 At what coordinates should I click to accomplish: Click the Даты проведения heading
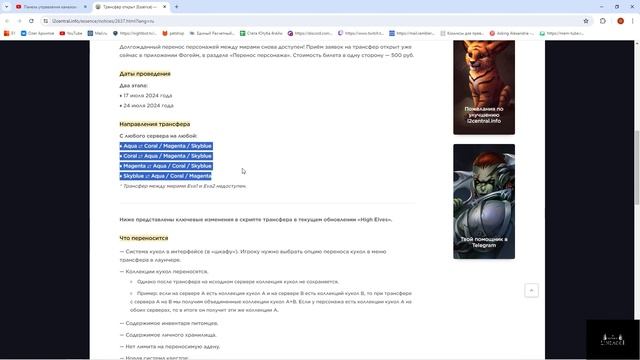coord(145,74)
